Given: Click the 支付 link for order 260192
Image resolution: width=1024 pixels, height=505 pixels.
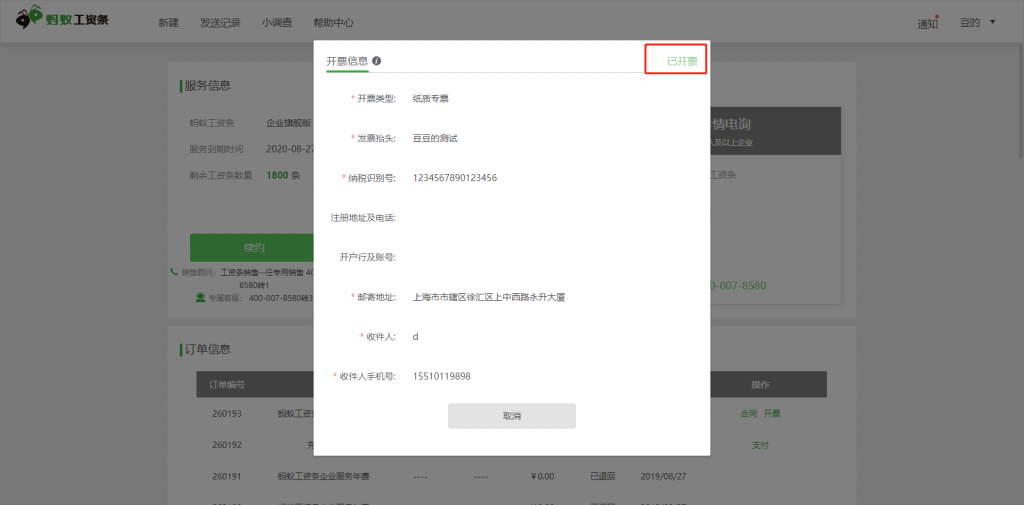Looking at the screenshot, I should (x=760, y=445).
